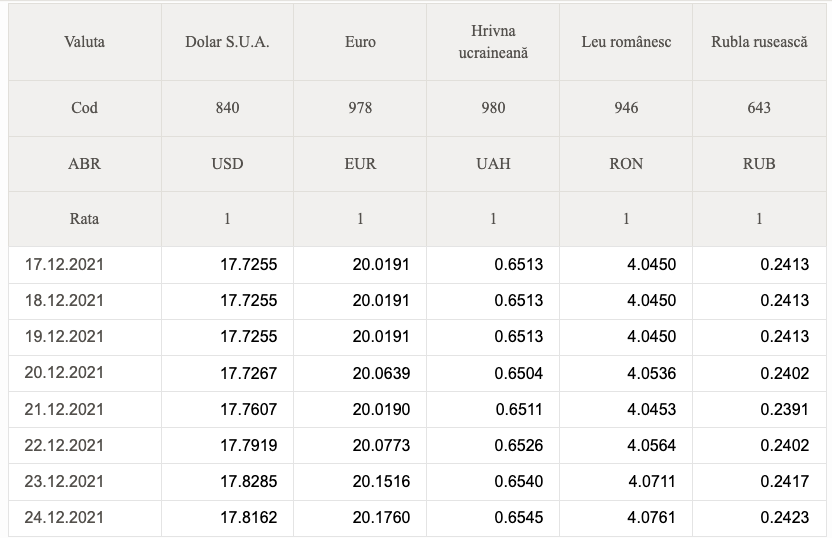This screenshot has height=538, width=832.
Task: Select the 24.12.2021 date cell
Action: [64, 518]
